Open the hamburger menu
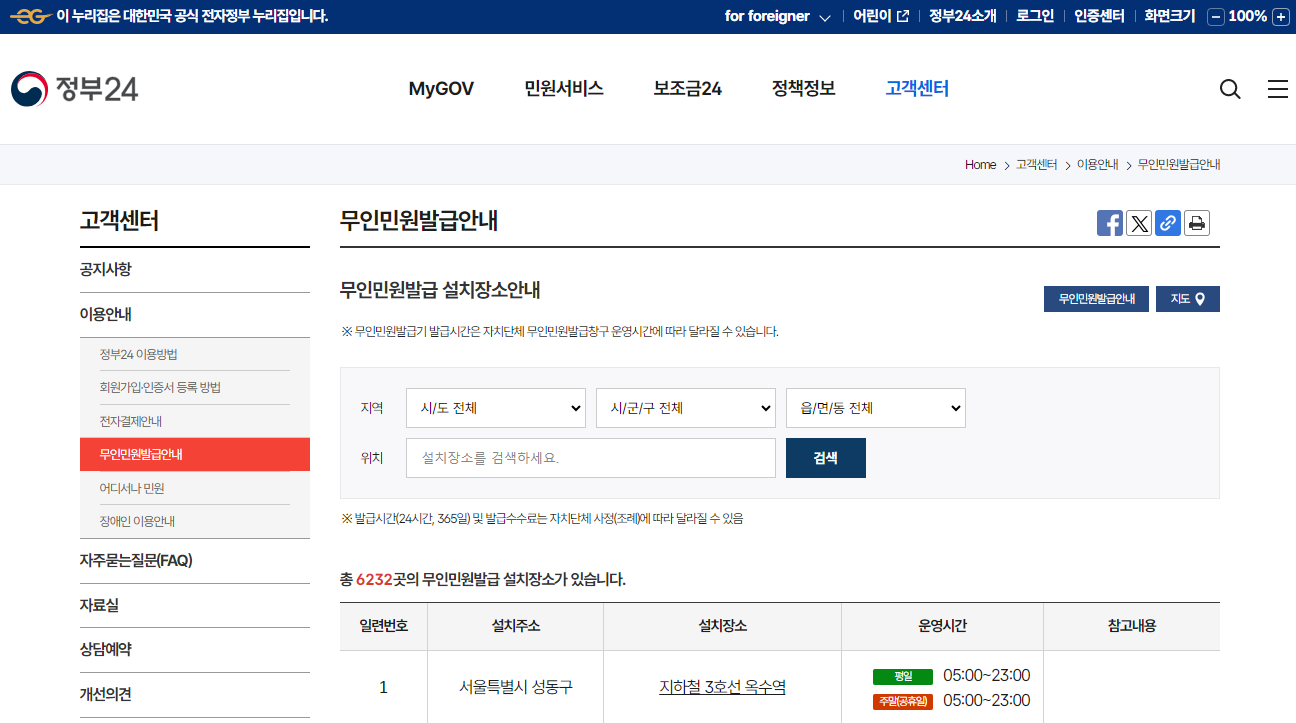This screenshot has width=1296, height=723. [x=1277, y=89]
